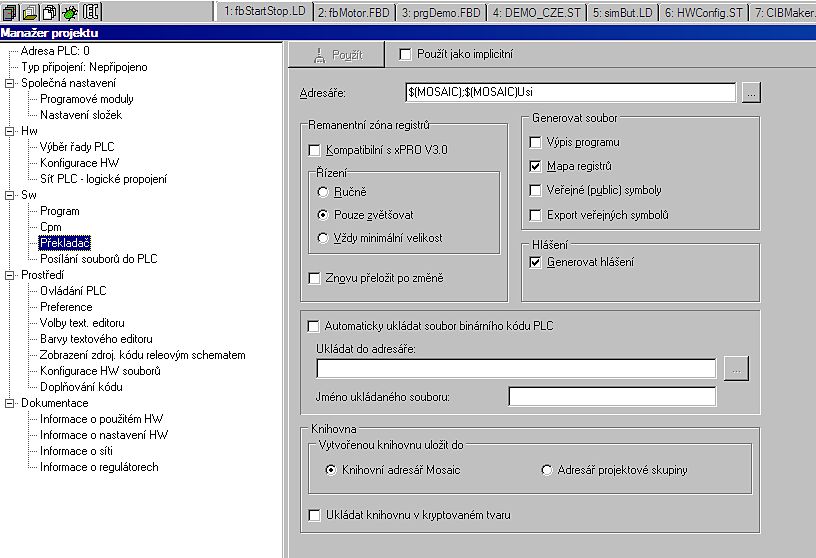Click the Jméno ukládaného souboru input field
Screen dimensions: 816x558
pos(612,397)
